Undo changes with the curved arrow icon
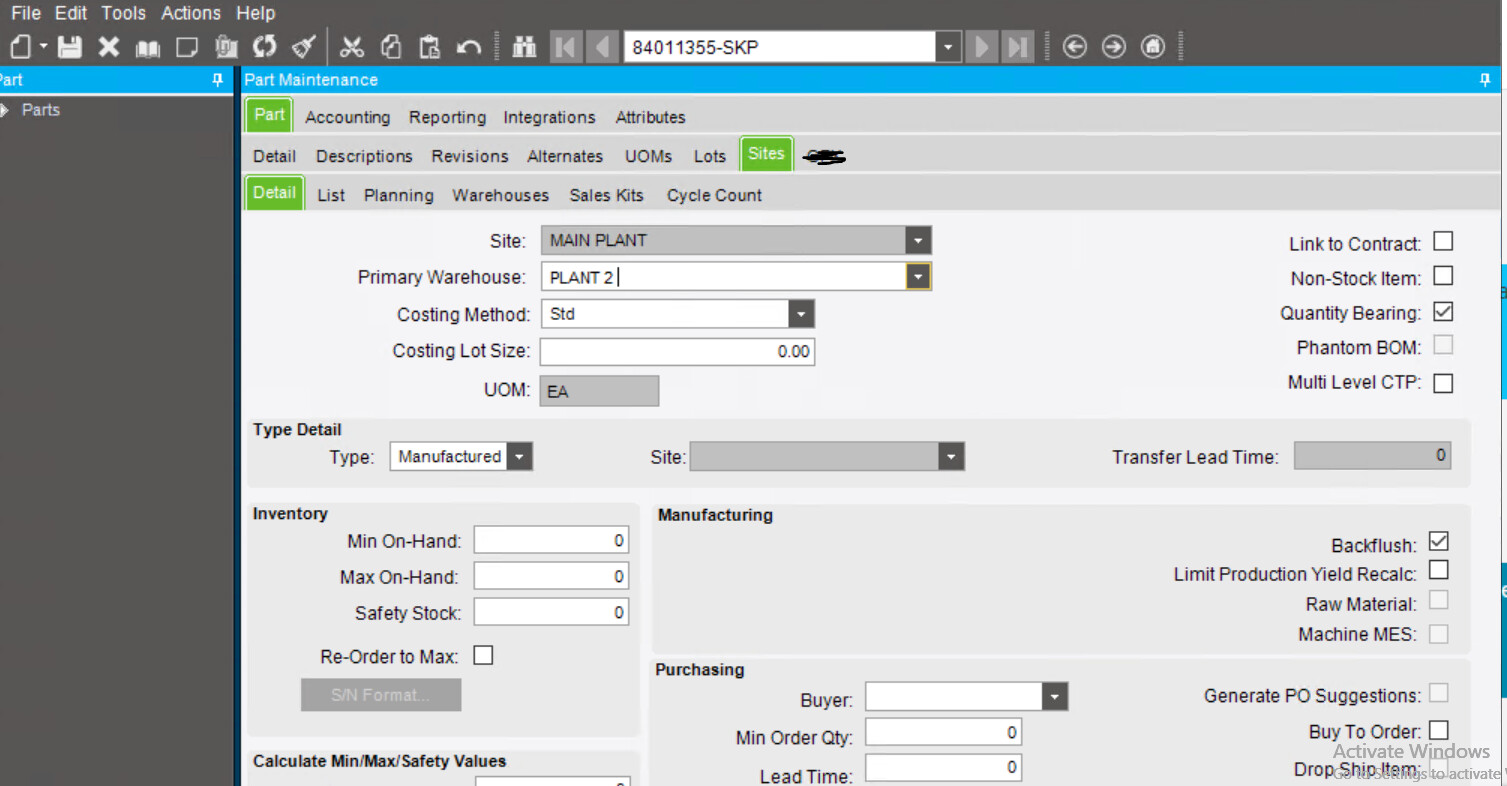The height and width of the screenshot is (786, 1507). tap(469, 47)
